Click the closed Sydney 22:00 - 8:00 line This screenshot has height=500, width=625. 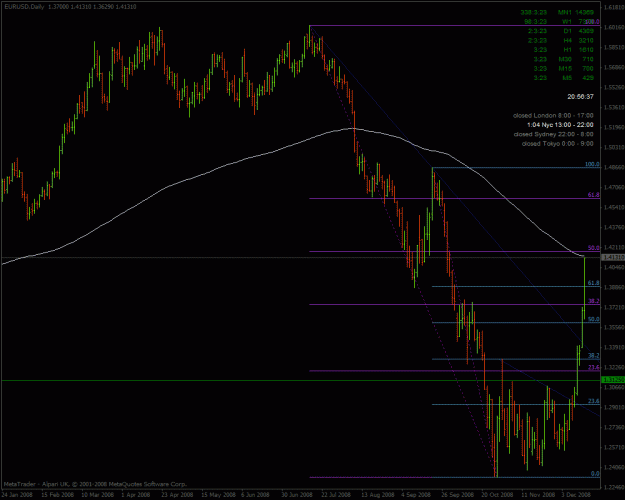tap(553, 134)
